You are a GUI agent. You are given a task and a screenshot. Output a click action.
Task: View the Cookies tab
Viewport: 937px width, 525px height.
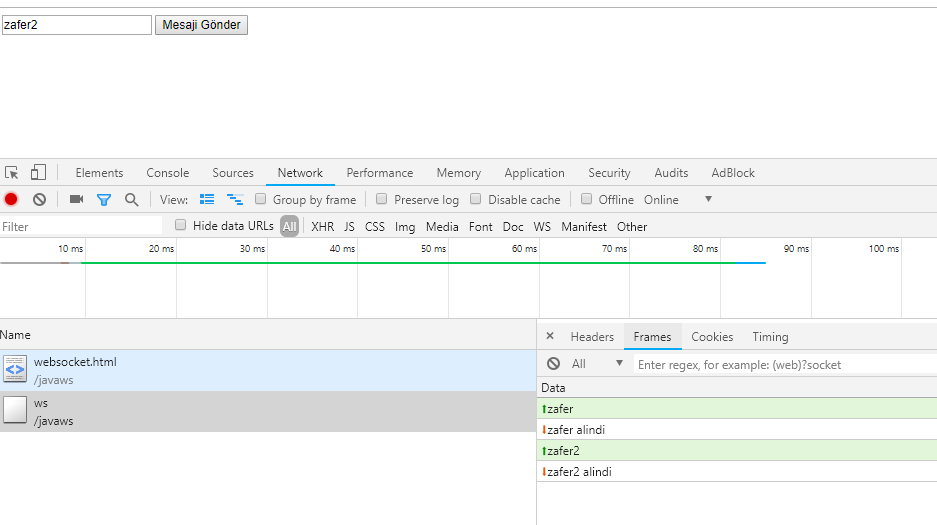click(x=712, y=337)
